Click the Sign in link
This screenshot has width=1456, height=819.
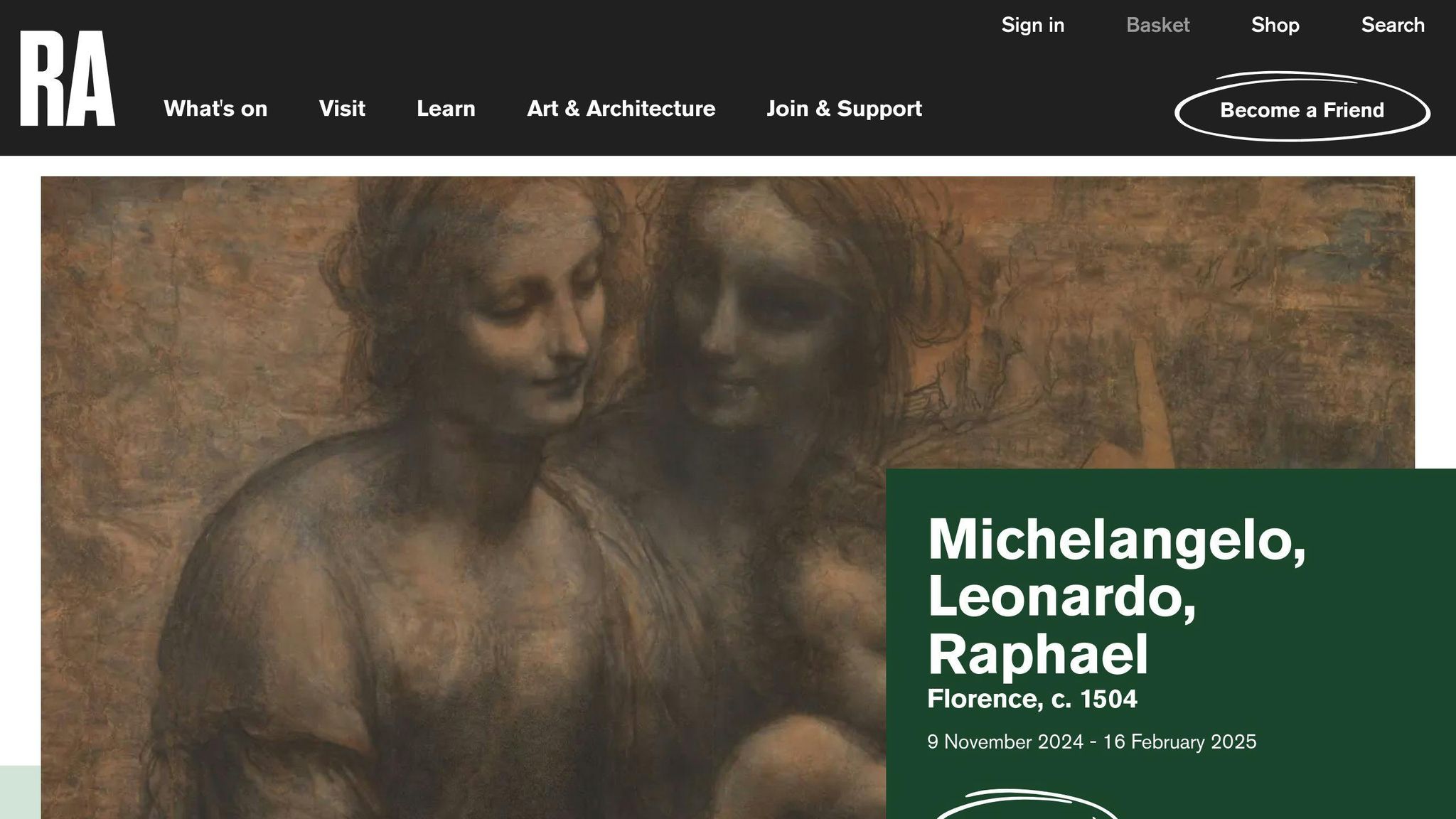coord(1033,25)
